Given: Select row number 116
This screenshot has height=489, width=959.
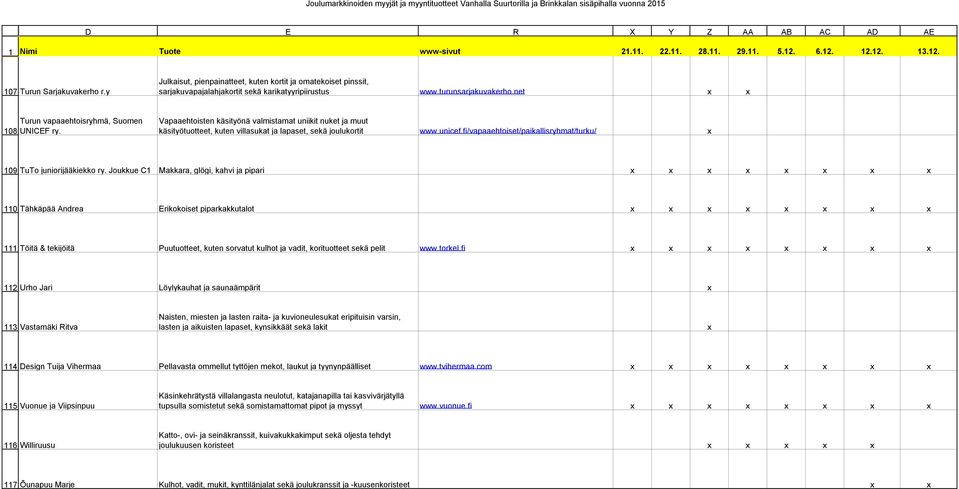Looking at the screenshot, I should click(x=10, y=430).
